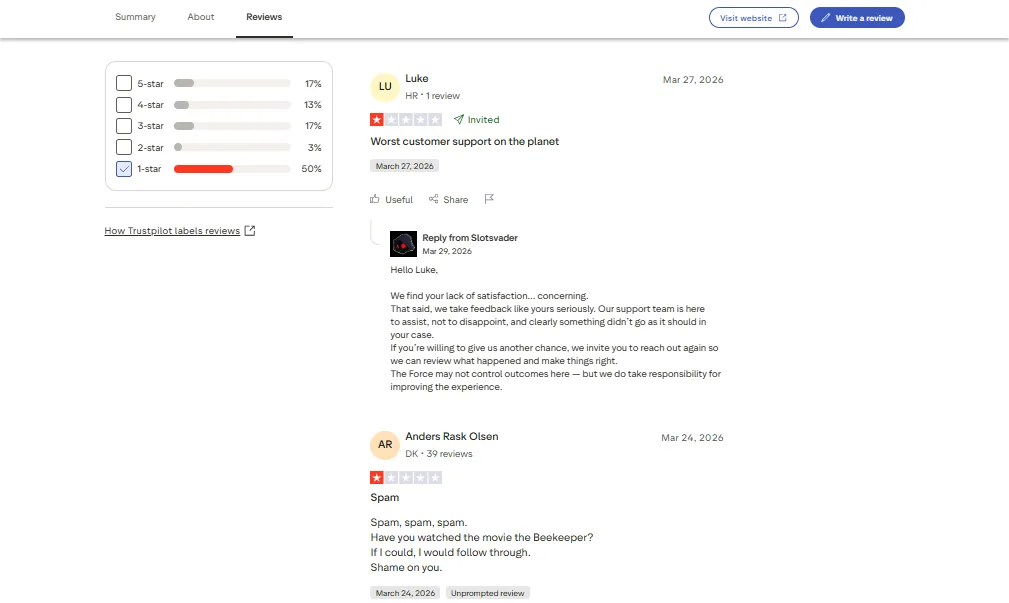Click the 50% label for 1-star
This screenshot has width=1009, height=603.
311,169
